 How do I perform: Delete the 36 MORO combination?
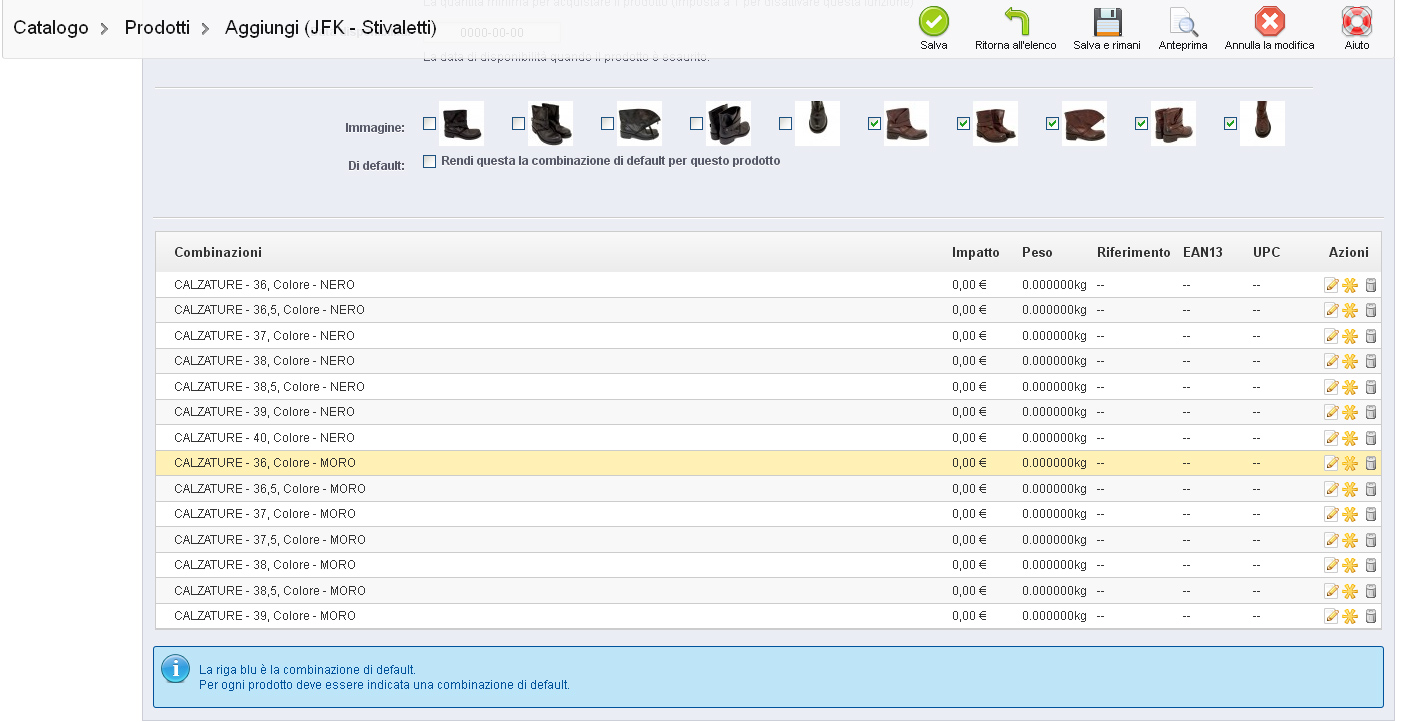(1371, 463)
